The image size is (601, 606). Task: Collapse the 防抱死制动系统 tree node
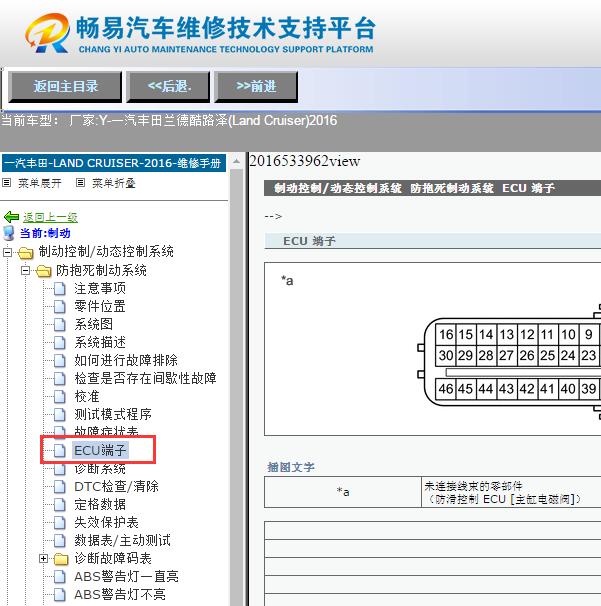coord(26,271)
